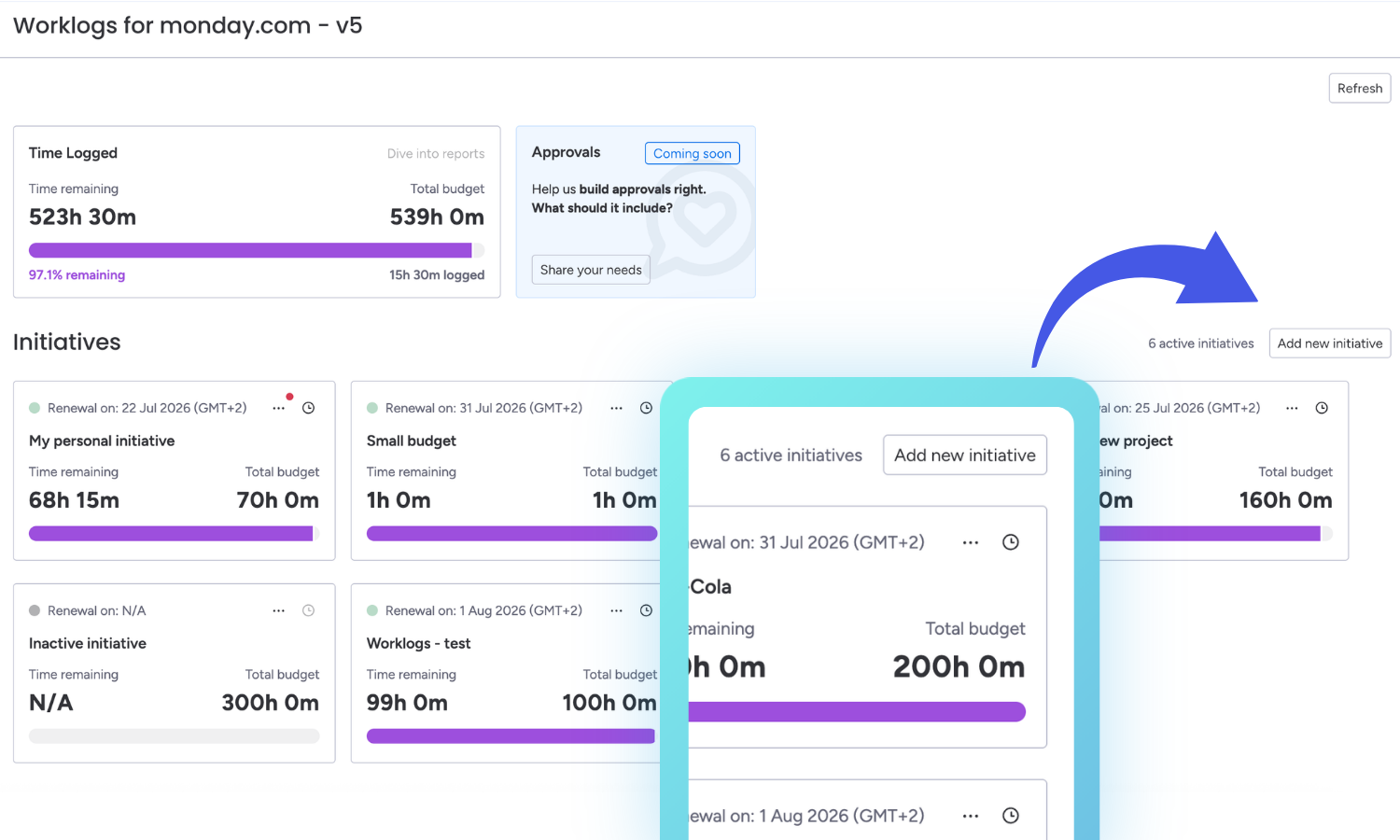Click 200h 0m in magnified Cola card
The height and width of the screenshot is (840, 1400).
pyautogui.click(x=959, y=667)
